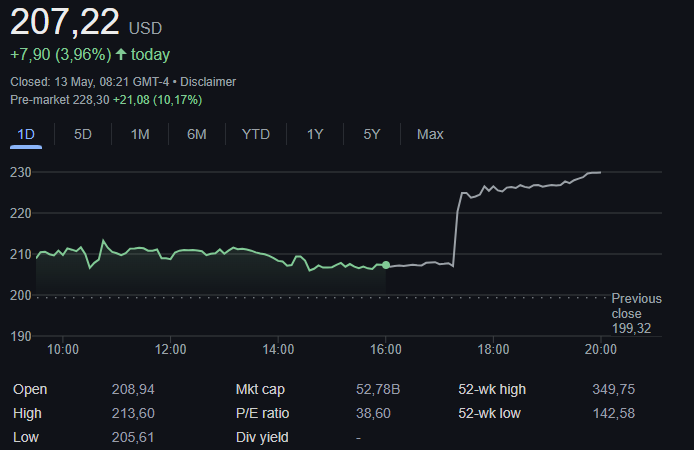Switch to the 5D range tab
This screenshot has height=450, width=694.
click(x=83, y=134)
